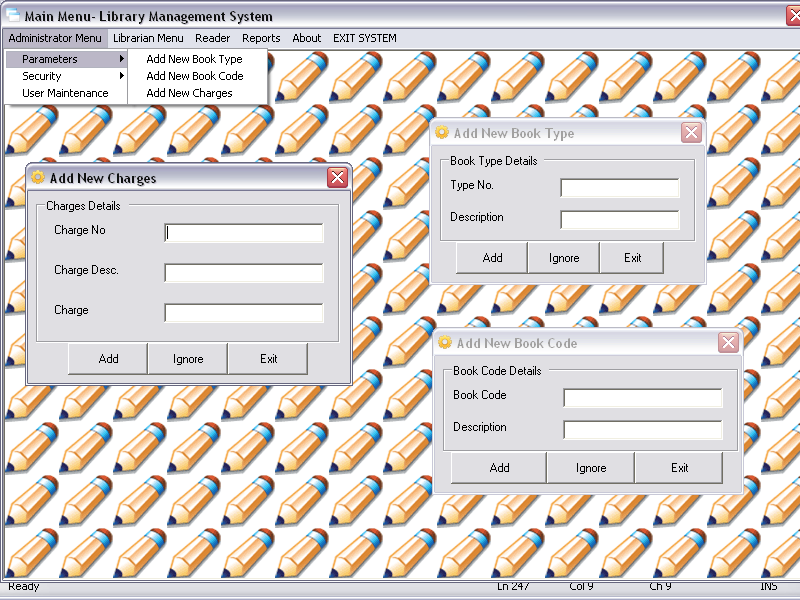Click the Charge No label
The width and height of the screenshot is (800, 600).
click(80, 230)
